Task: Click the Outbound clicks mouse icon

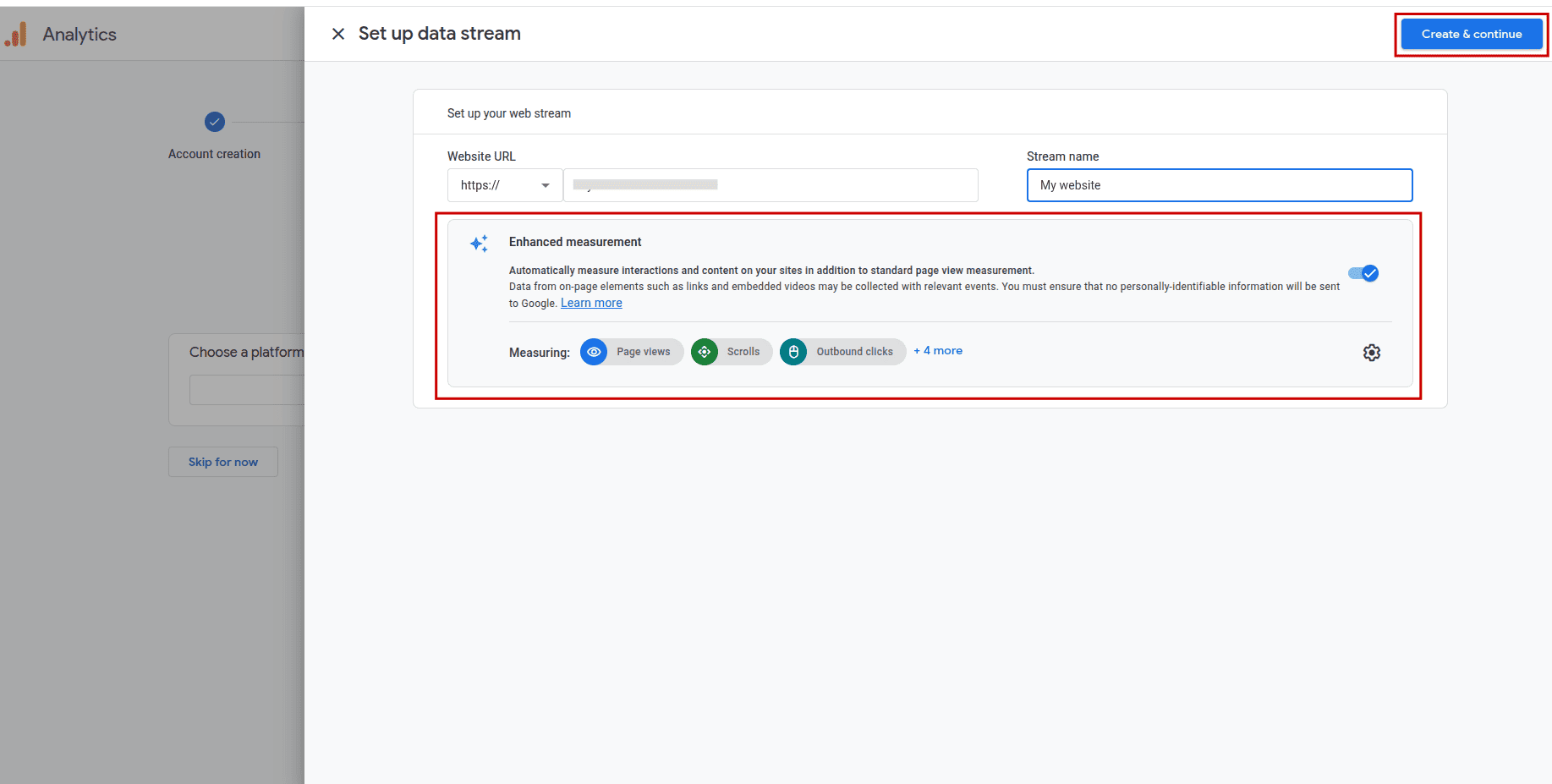Action: point(793,352)
